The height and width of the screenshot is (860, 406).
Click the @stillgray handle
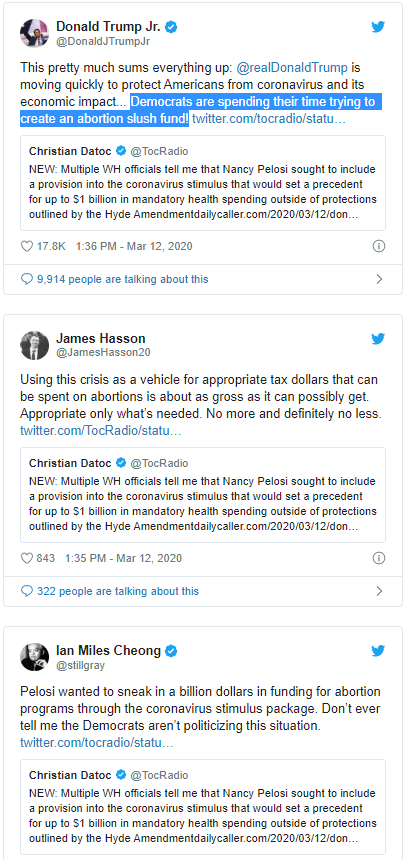point(81,666)
